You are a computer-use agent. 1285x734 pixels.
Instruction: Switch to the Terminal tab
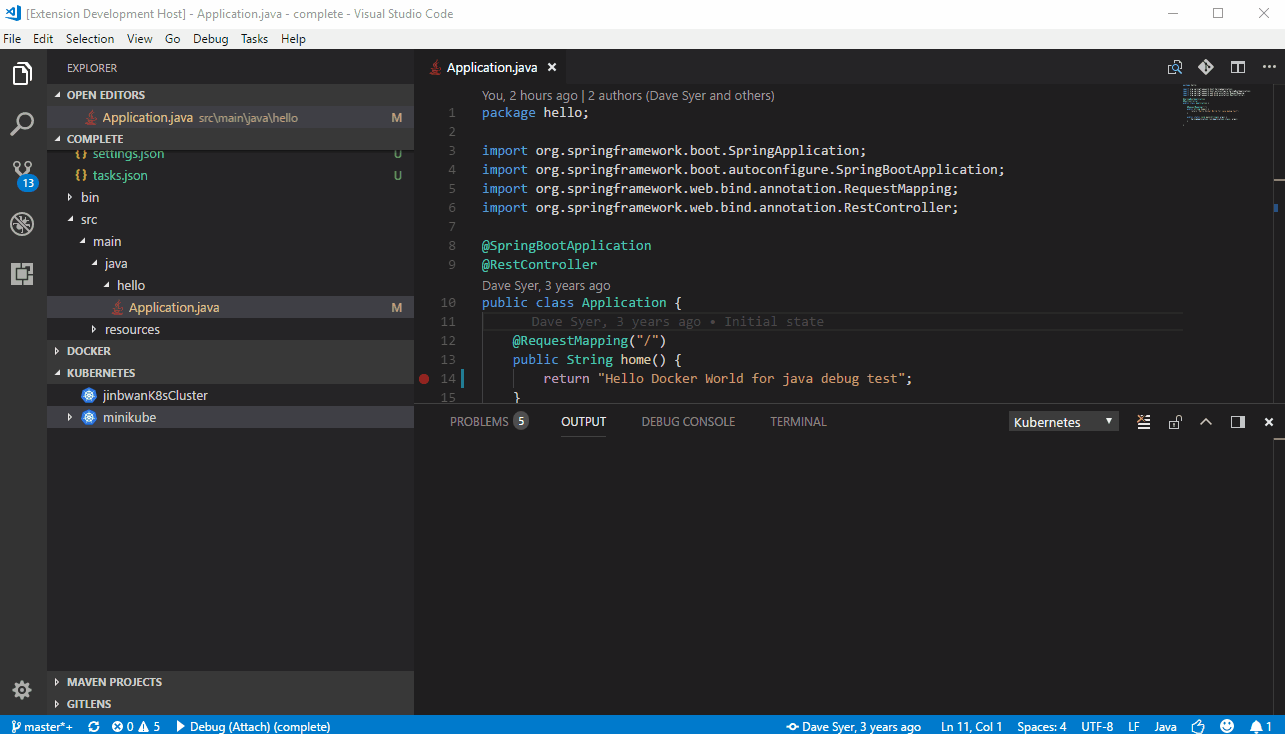[798, 422]
